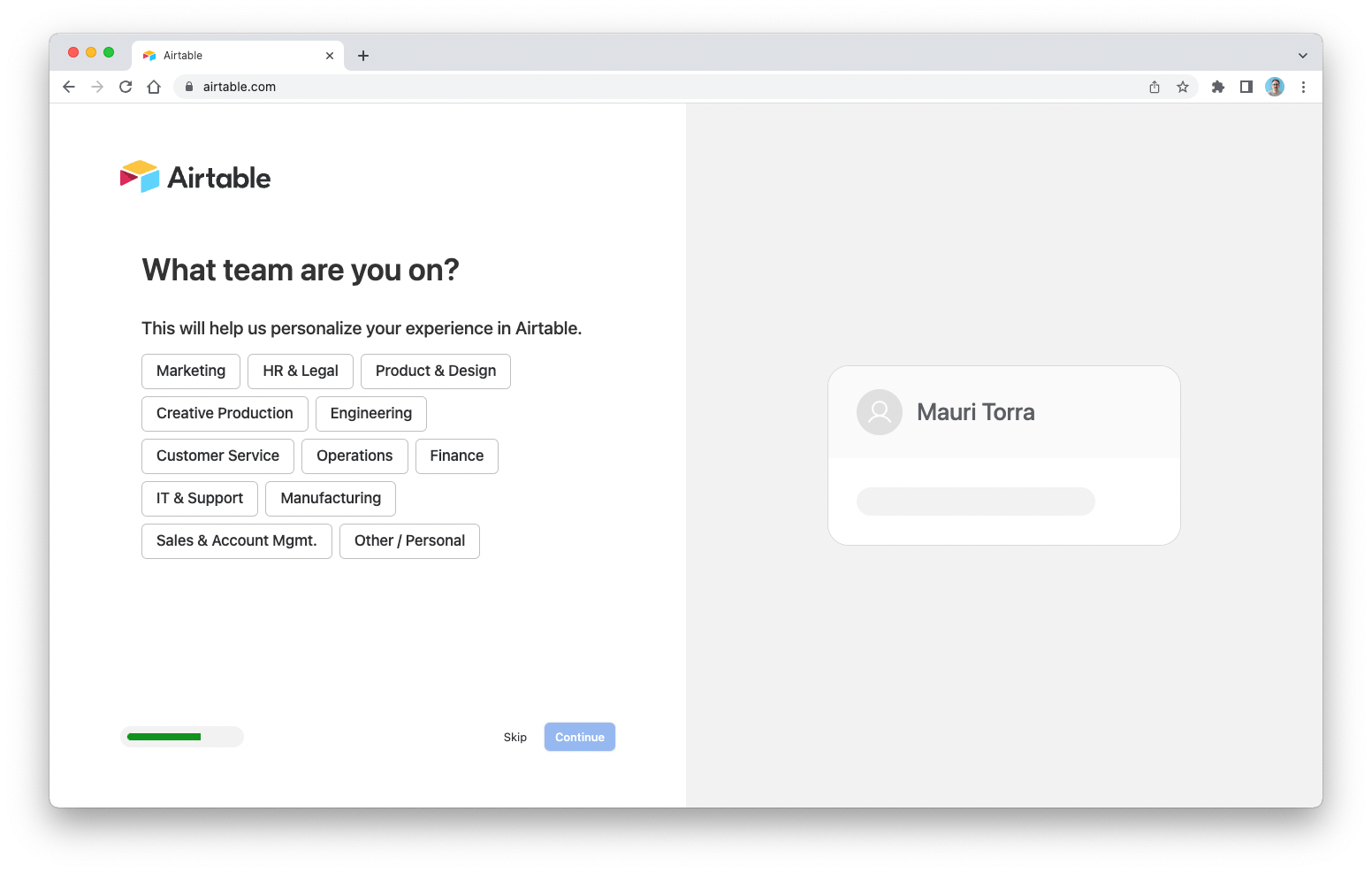
Task: Select the Other / Personal option
Action: (409, 540)
